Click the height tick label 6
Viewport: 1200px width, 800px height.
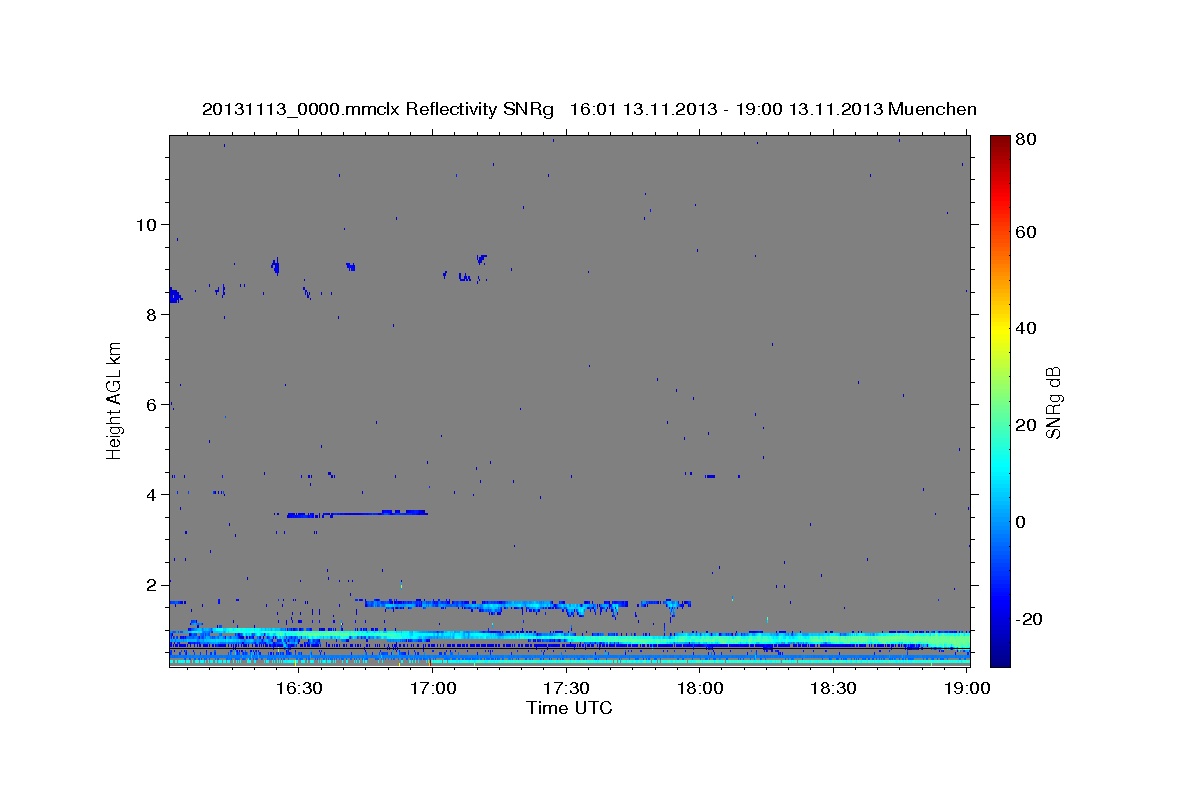click(150, 404)
